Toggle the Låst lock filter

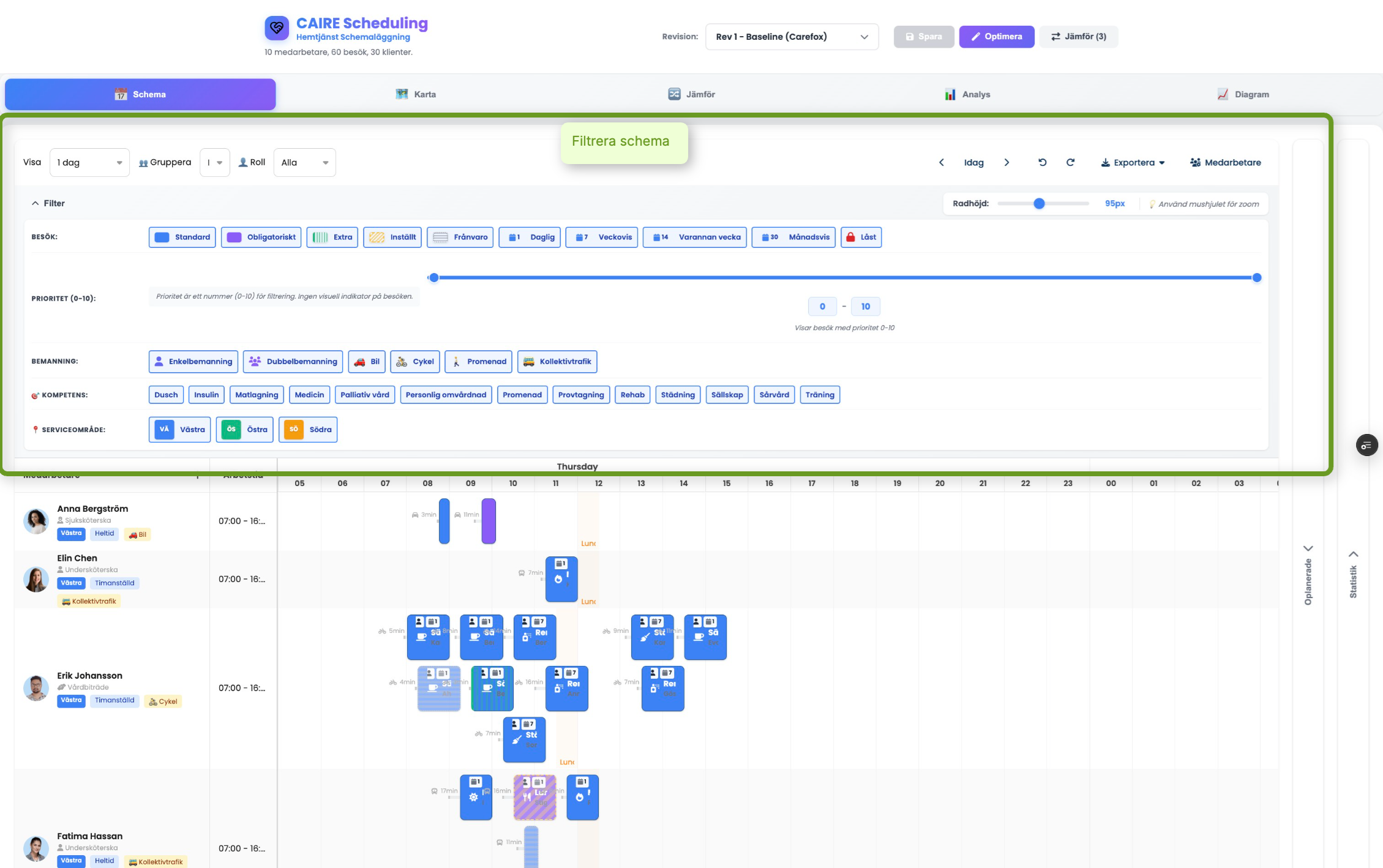861,237
